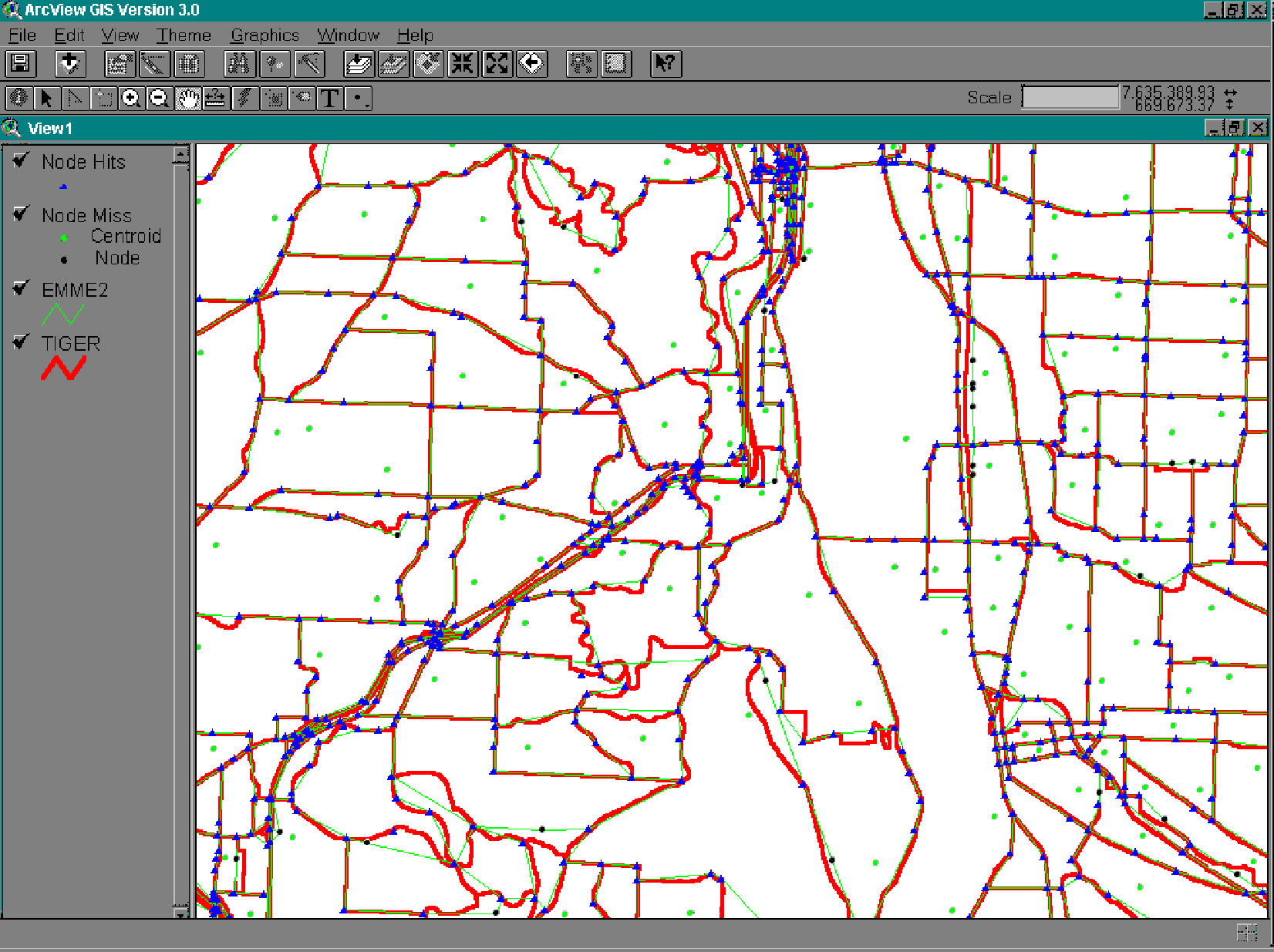This screenshot has width=1274, height=952.
Task: Click the View1 window control-menu icon
Action: tap(12, 128)
